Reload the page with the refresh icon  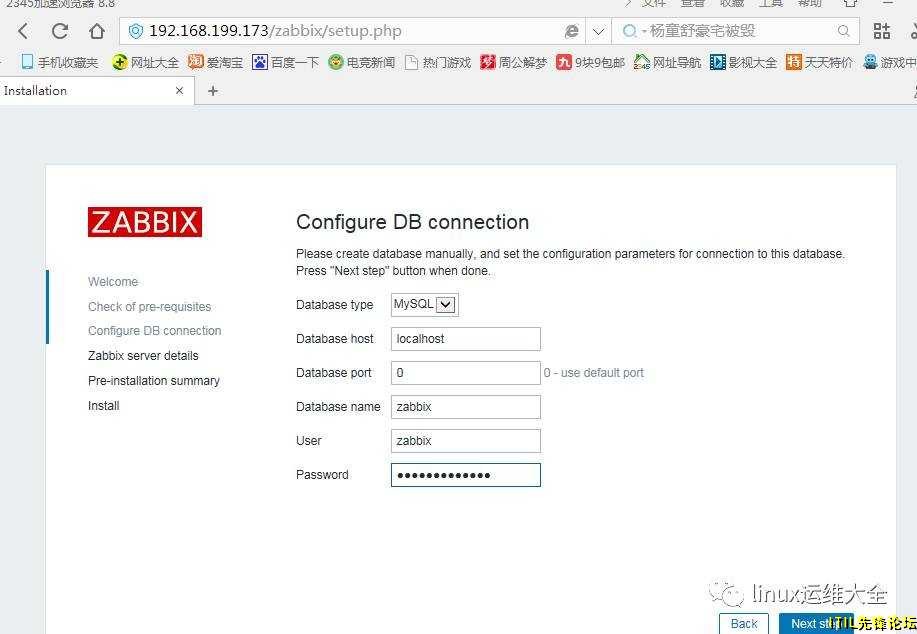point(60,31)
